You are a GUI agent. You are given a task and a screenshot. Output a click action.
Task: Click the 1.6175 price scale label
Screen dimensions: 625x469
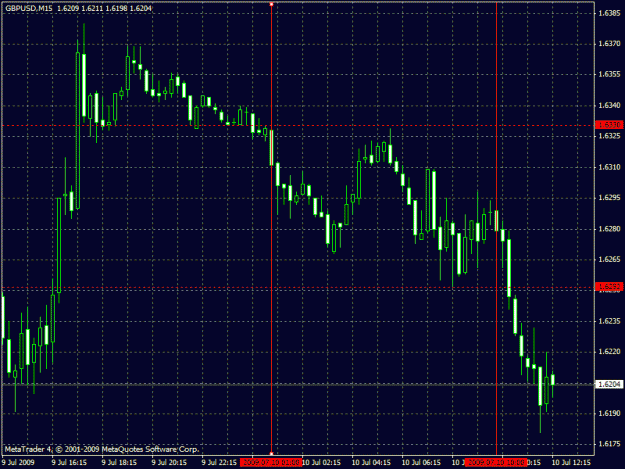609,444
